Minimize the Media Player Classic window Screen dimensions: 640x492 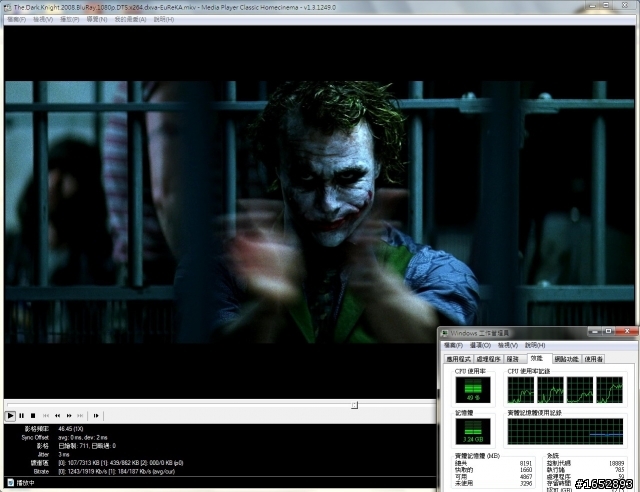coord(592,6)
